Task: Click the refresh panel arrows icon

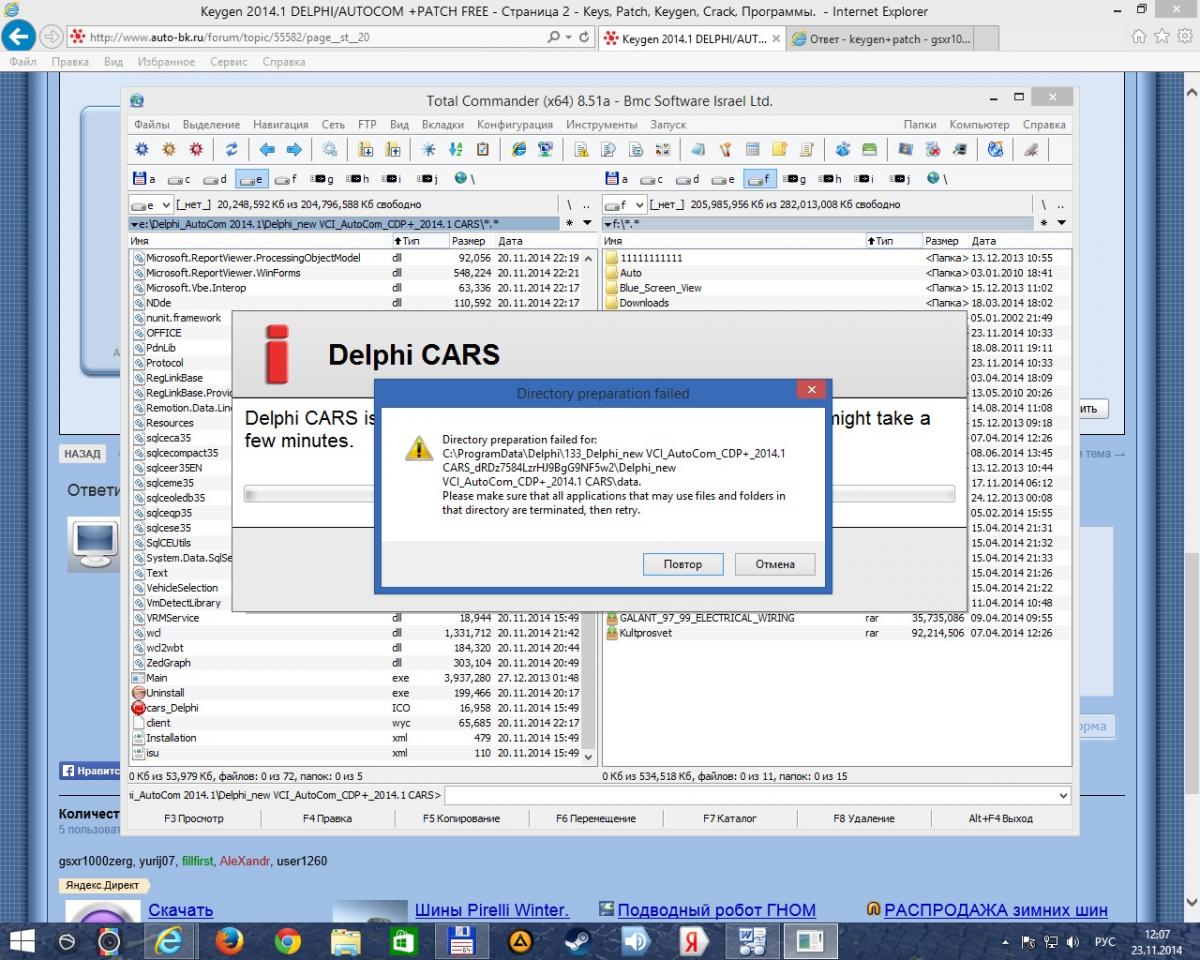Action: 231,149
